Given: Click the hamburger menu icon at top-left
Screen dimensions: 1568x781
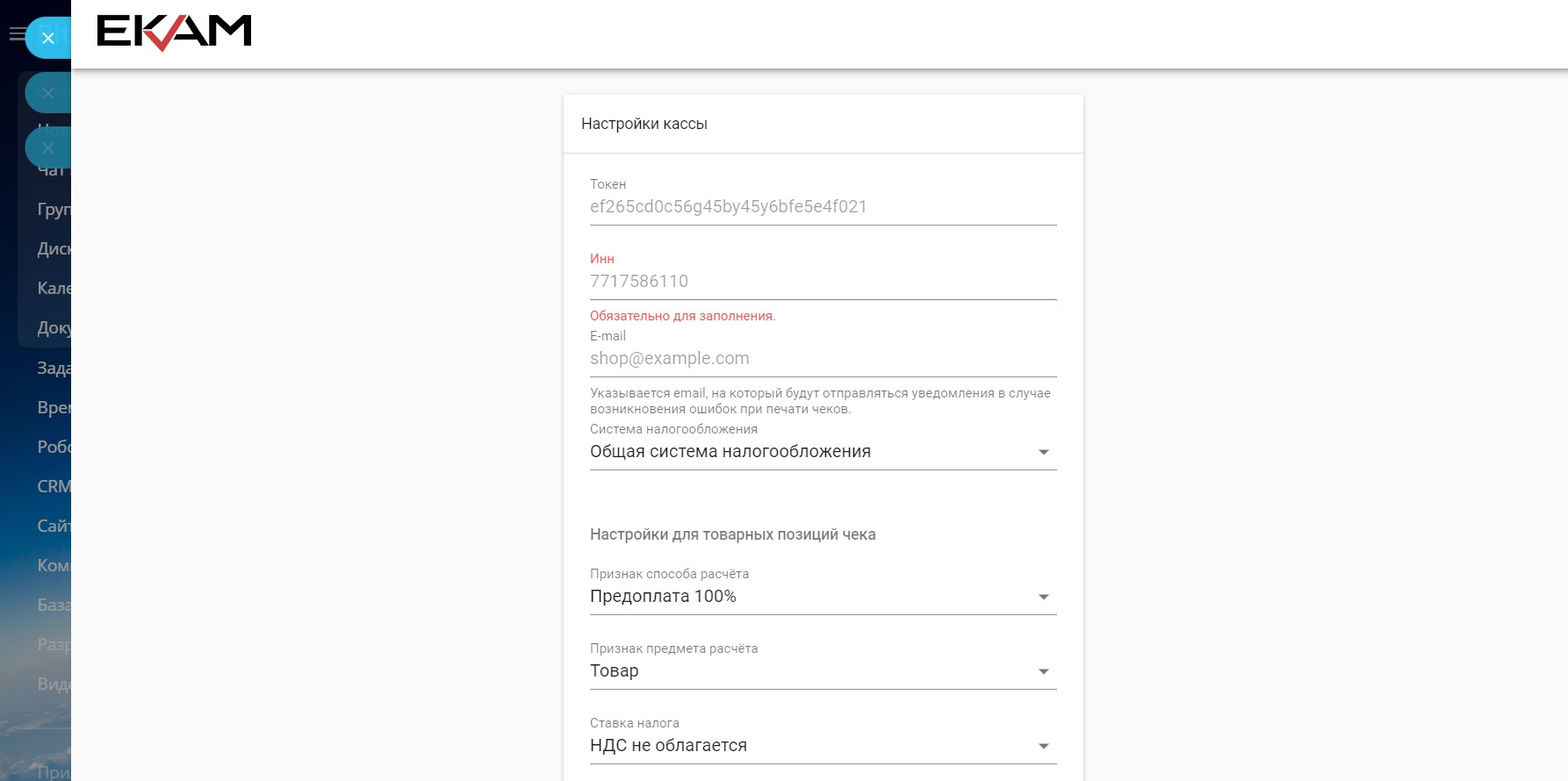Looking at the screenshot, I should 16,34.
